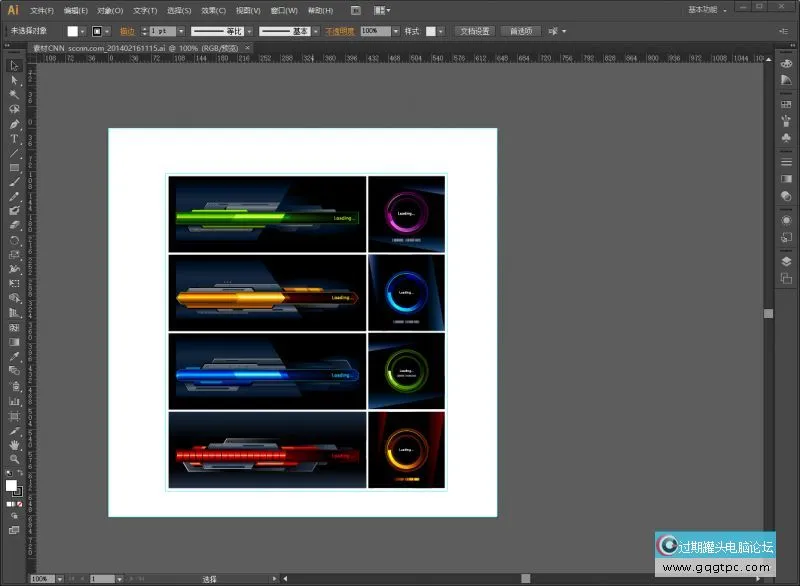Open the opacity 100% dropdown
This screenshot has height=586, width=800.
(396, 31)
